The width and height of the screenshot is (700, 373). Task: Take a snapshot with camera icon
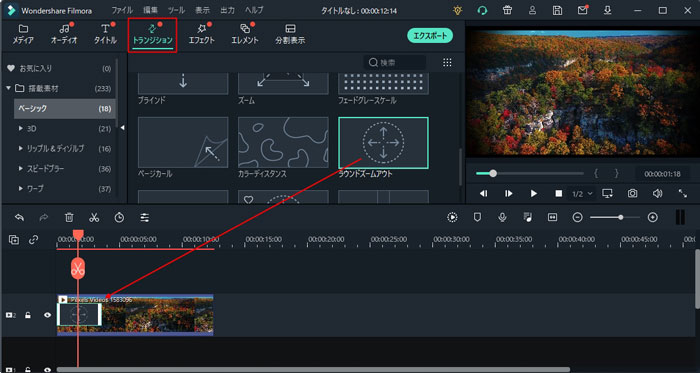click(x=632, y=194)
